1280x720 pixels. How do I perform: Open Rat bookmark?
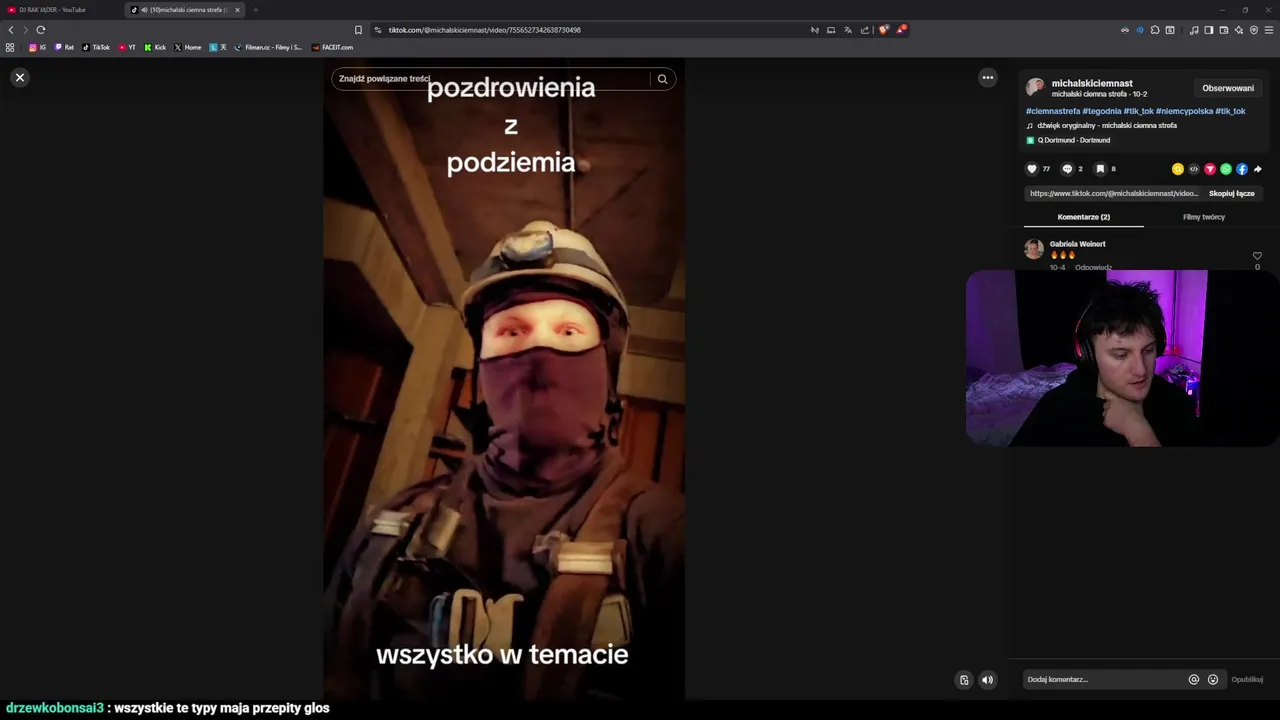(64, 47)
